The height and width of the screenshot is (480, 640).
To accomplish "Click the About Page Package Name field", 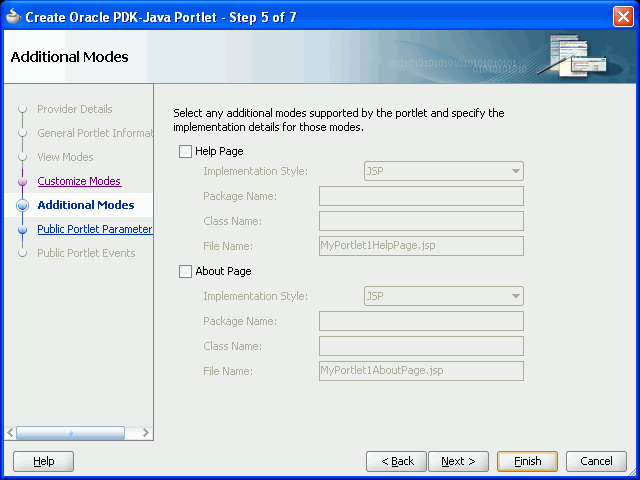I will 421,321.
